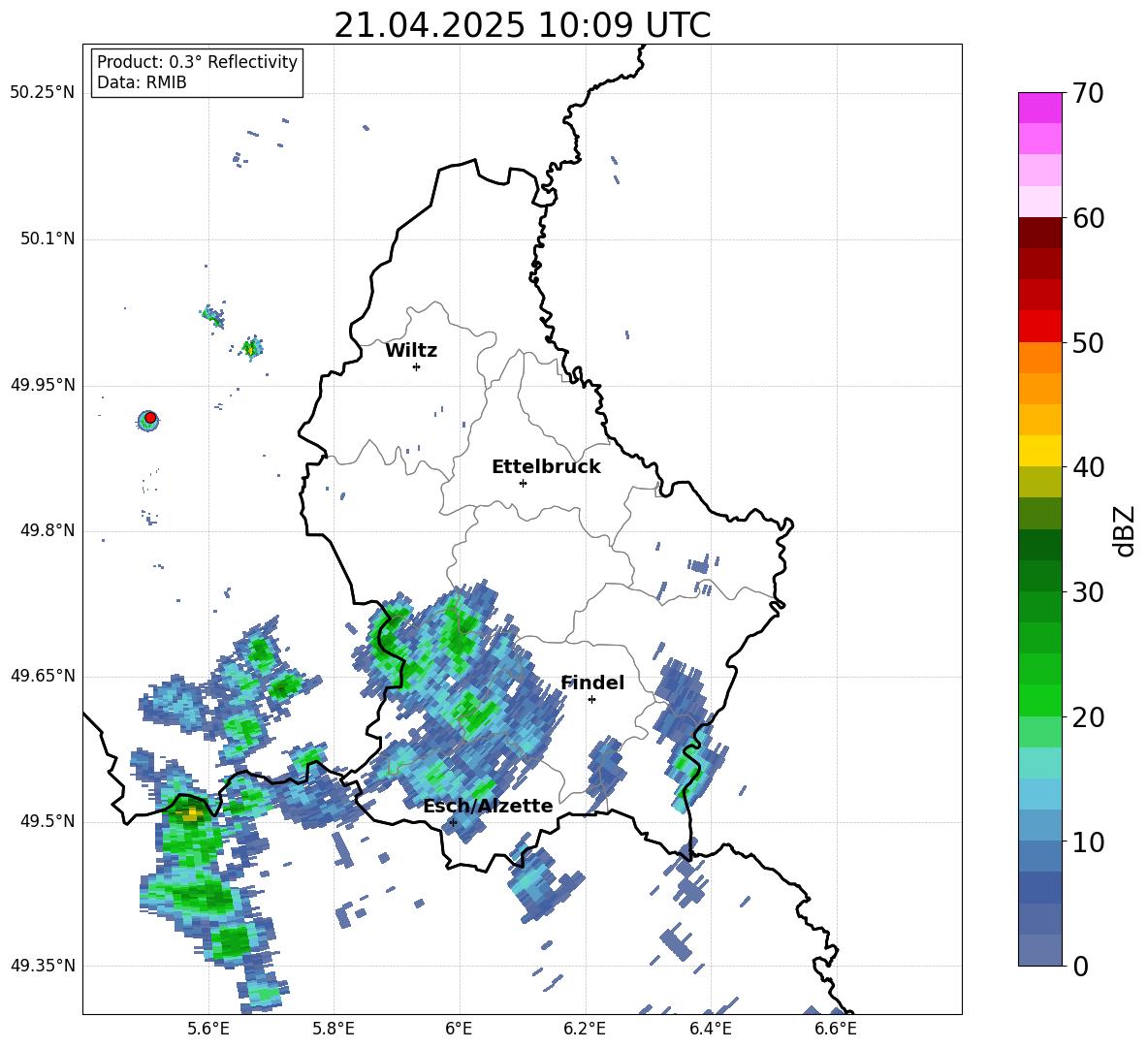
Task: Click the Findel cross marker
Action: (591, 700)
